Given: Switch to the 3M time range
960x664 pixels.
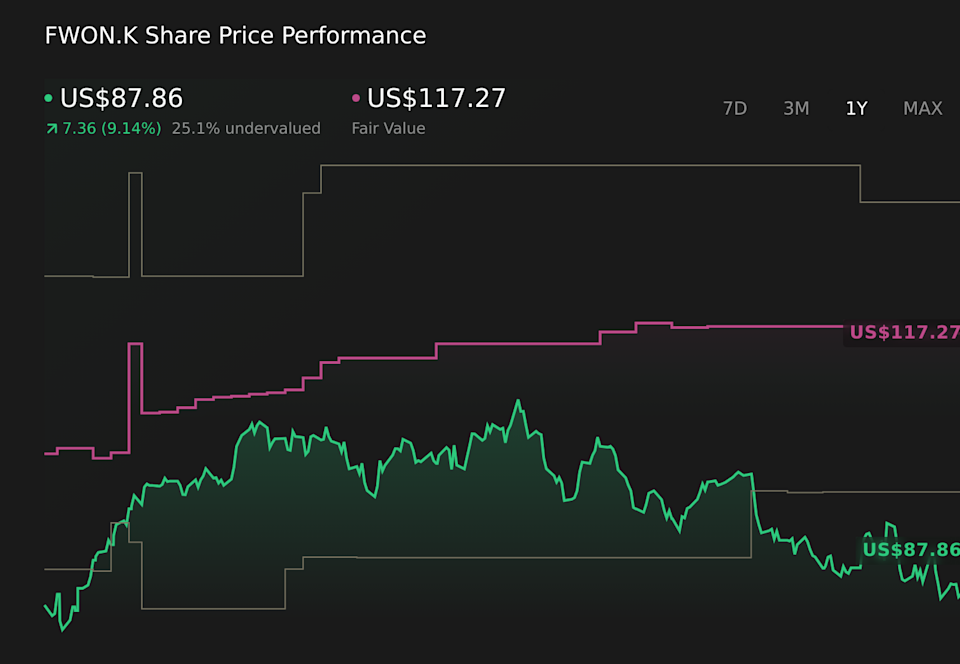Looking at the screenshot, I should [796, 108].
